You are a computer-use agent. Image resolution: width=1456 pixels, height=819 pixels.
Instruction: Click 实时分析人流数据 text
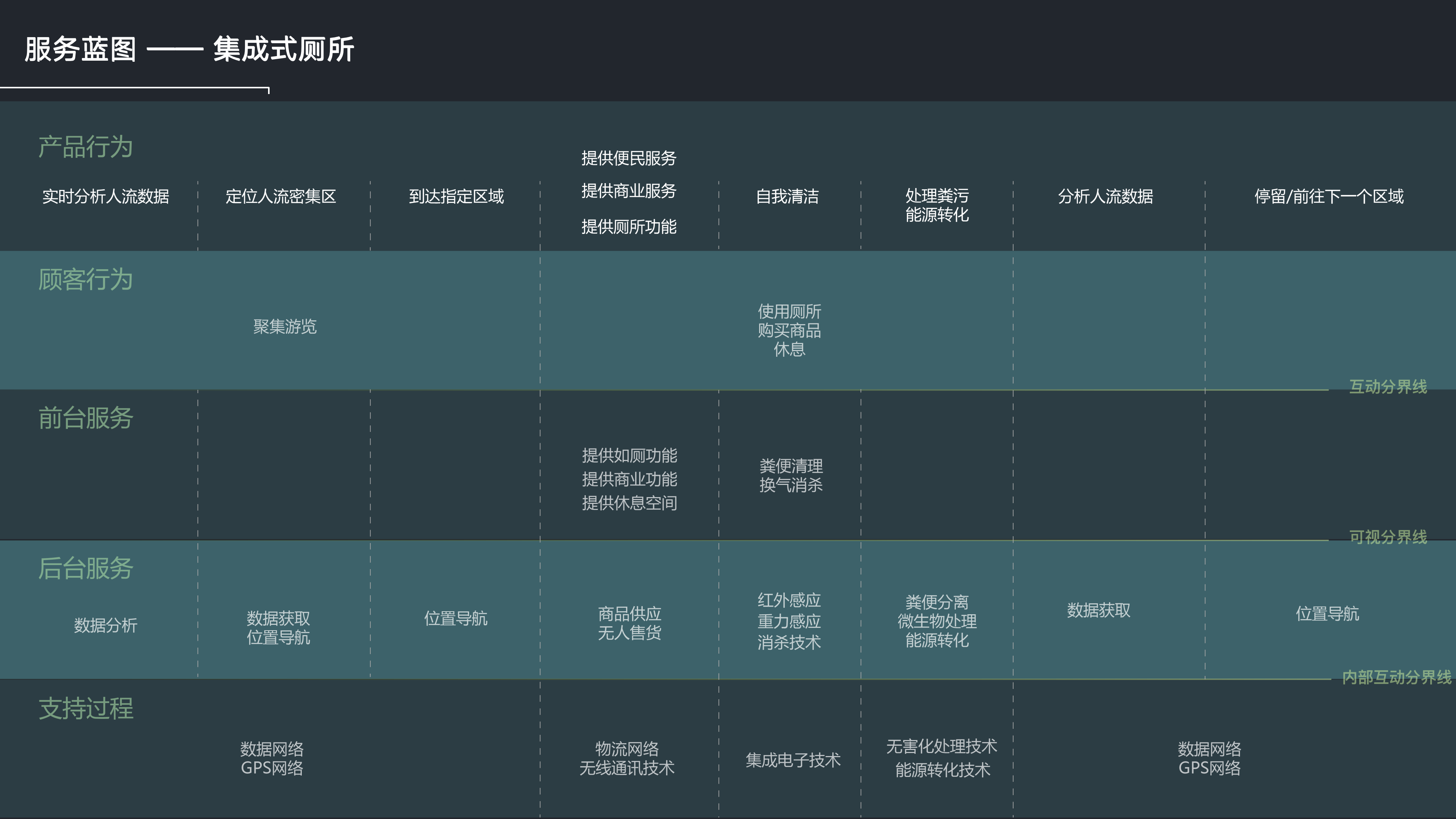tap(106, 197)
